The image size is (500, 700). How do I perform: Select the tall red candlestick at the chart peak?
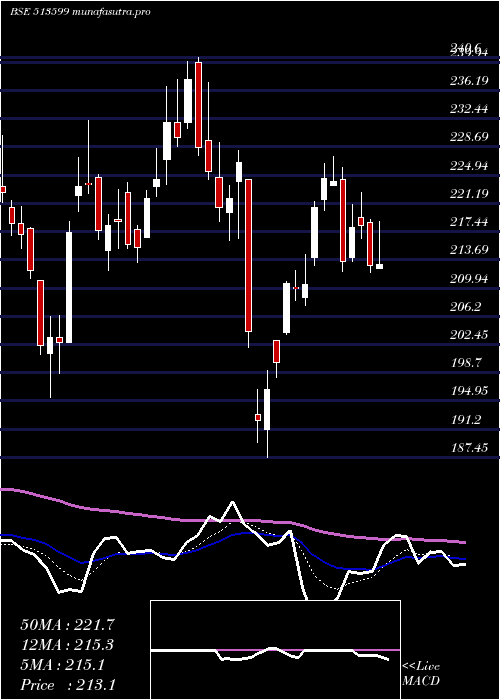coord(198,105)
